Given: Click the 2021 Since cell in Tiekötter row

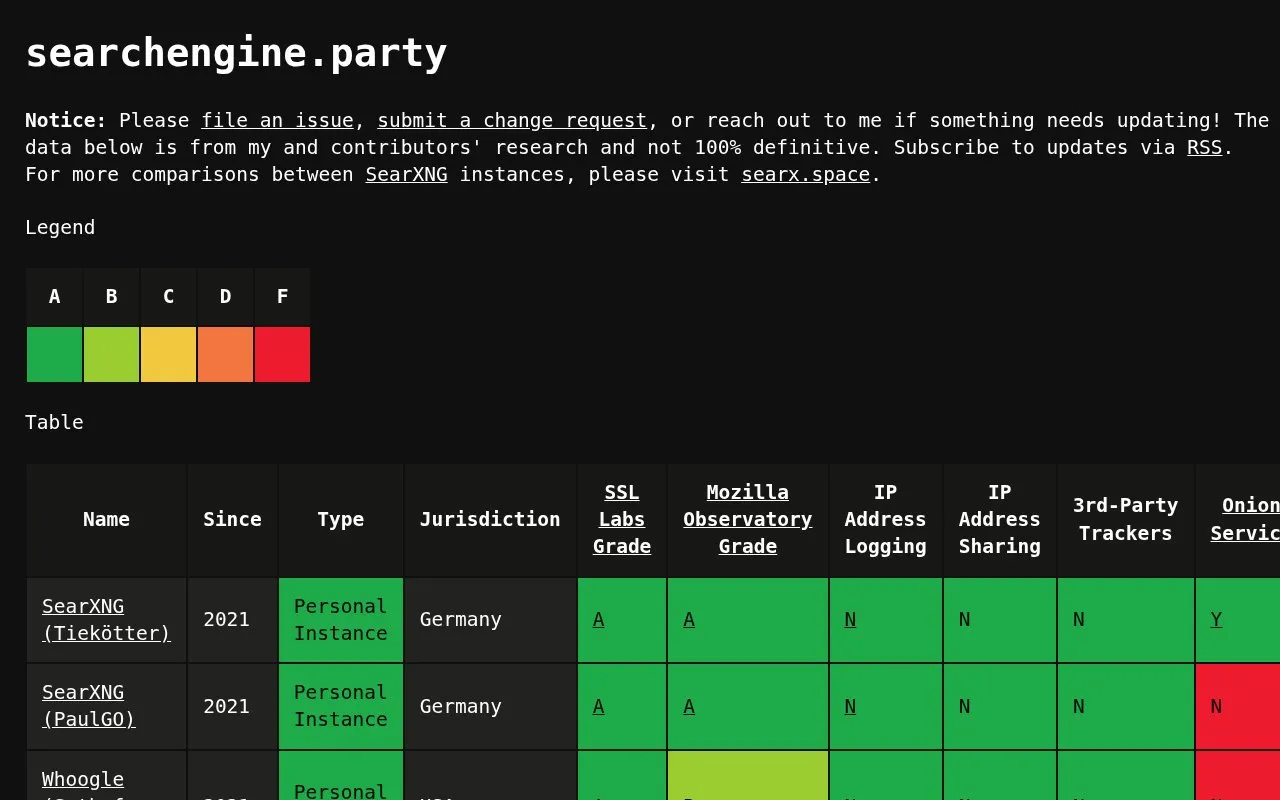Looking at the screenshot, I should pos(232,620).
